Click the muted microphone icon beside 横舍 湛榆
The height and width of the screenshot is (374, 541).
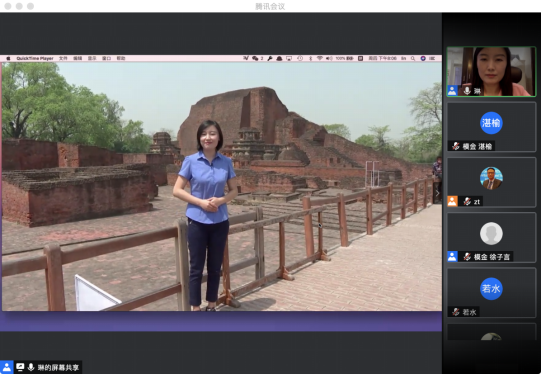pos(456,146)
